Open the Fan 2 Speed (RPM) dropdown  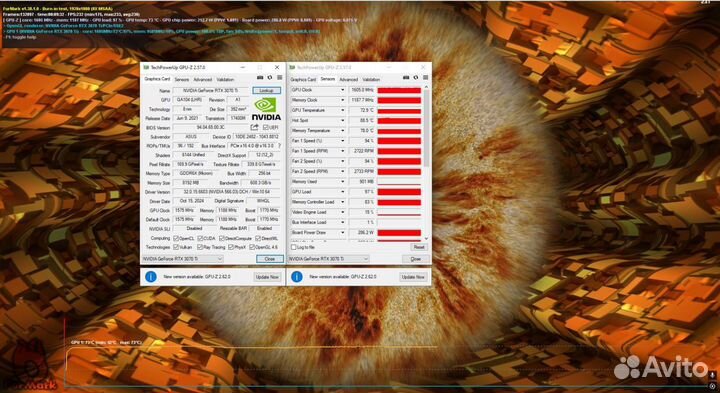(x=342, y=171)
